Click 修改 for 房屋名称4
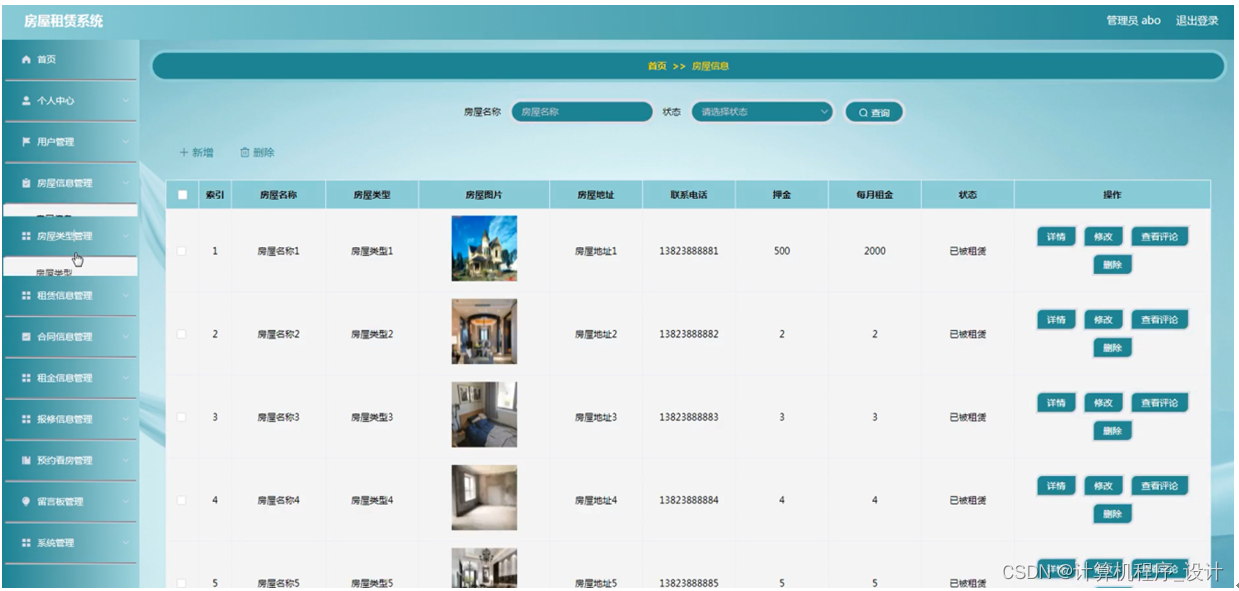The height and width of the screenshot is (591, 1239). point(1103,486)
